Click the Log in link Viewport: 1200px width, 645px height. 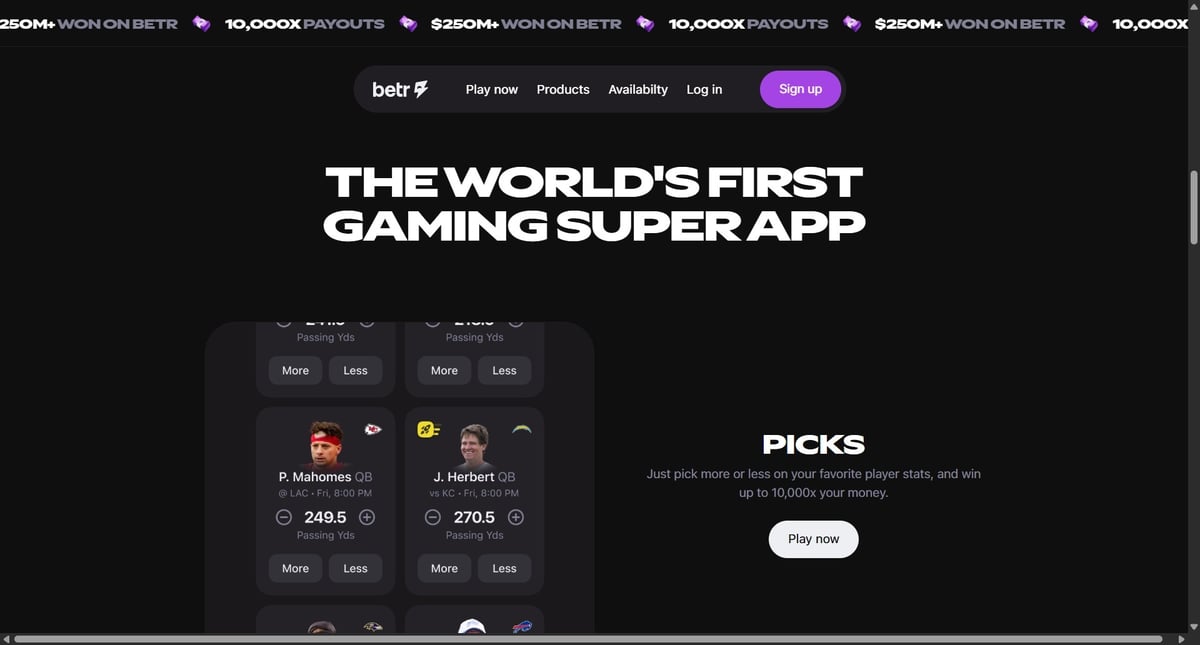pyautogui.click(x=704, y=89)
